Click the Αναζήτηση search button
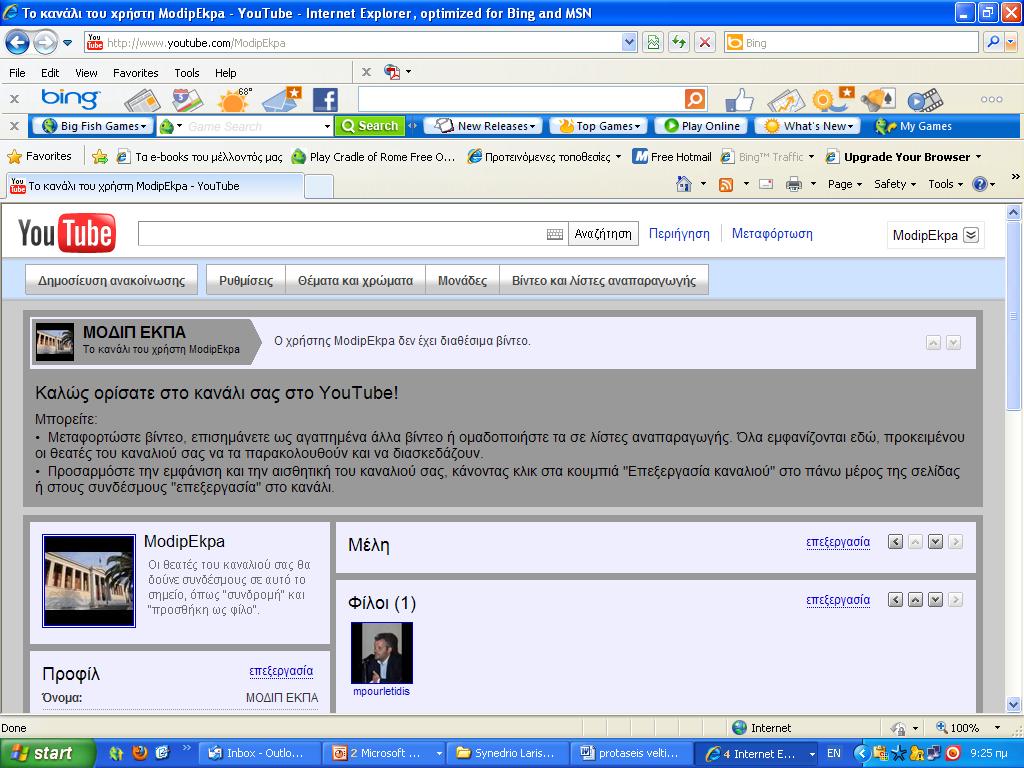Screen dimensions: 1024x768 [603, 234]
